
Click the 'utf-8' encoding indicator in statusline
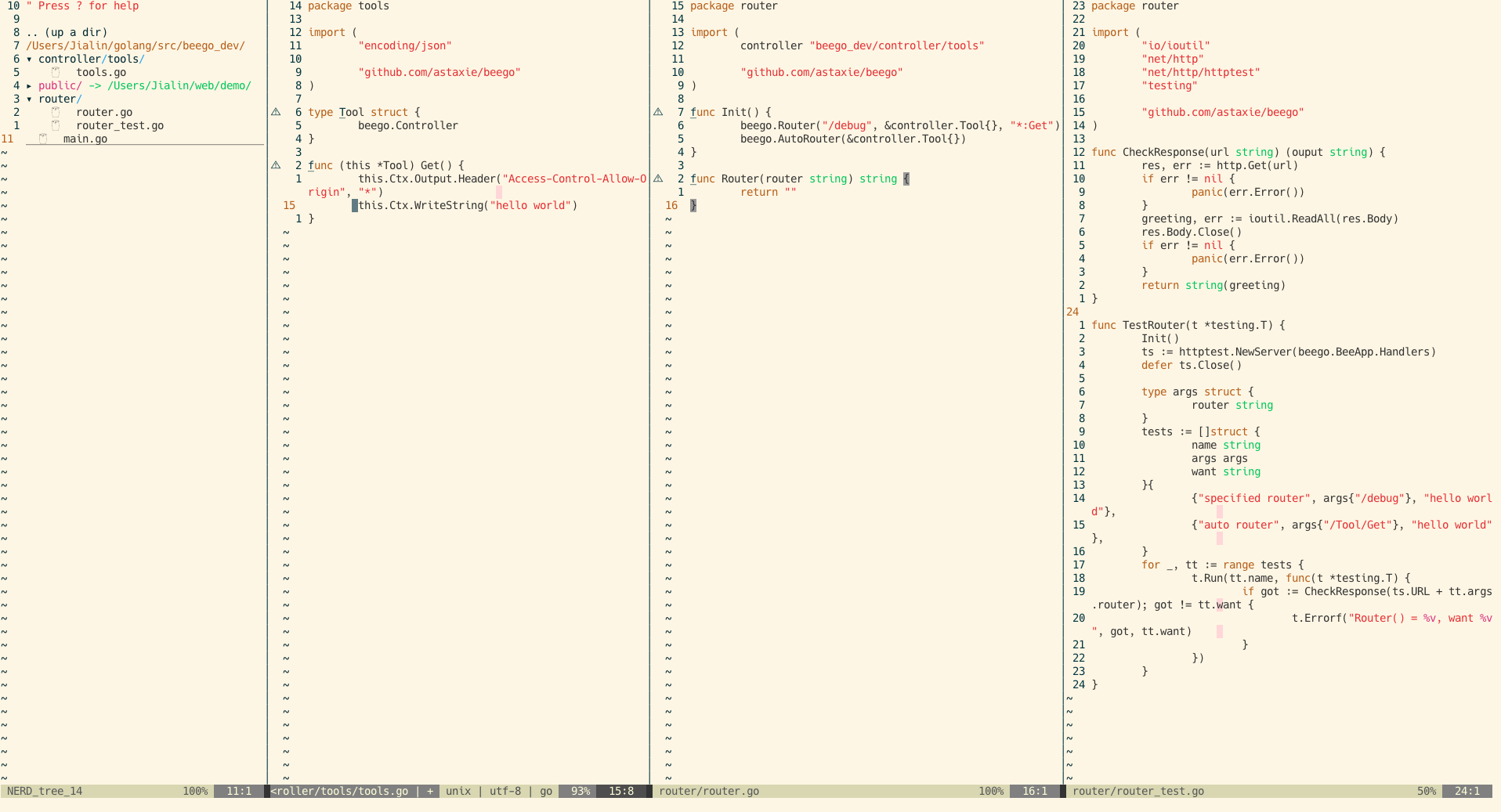[x=505, y=791]
